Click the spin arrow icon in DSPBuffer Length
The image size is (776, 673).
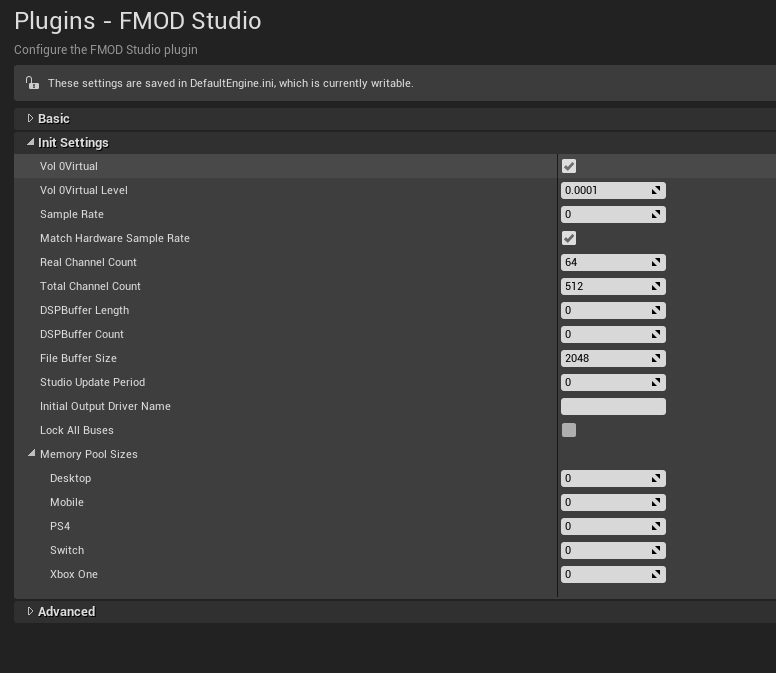[x=656, y=310]
